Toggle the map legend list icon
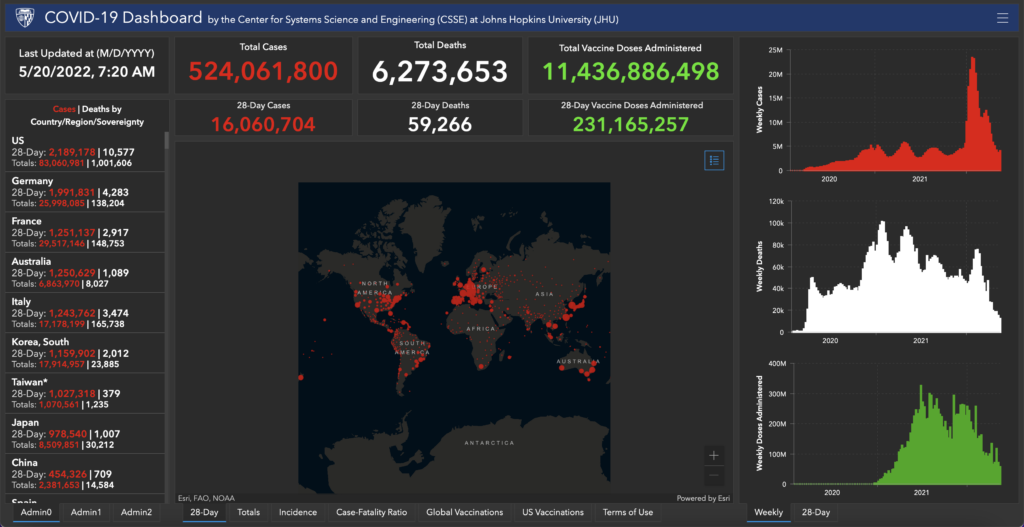Screen dimensions: 1024x527 click(x=714, y=160)
